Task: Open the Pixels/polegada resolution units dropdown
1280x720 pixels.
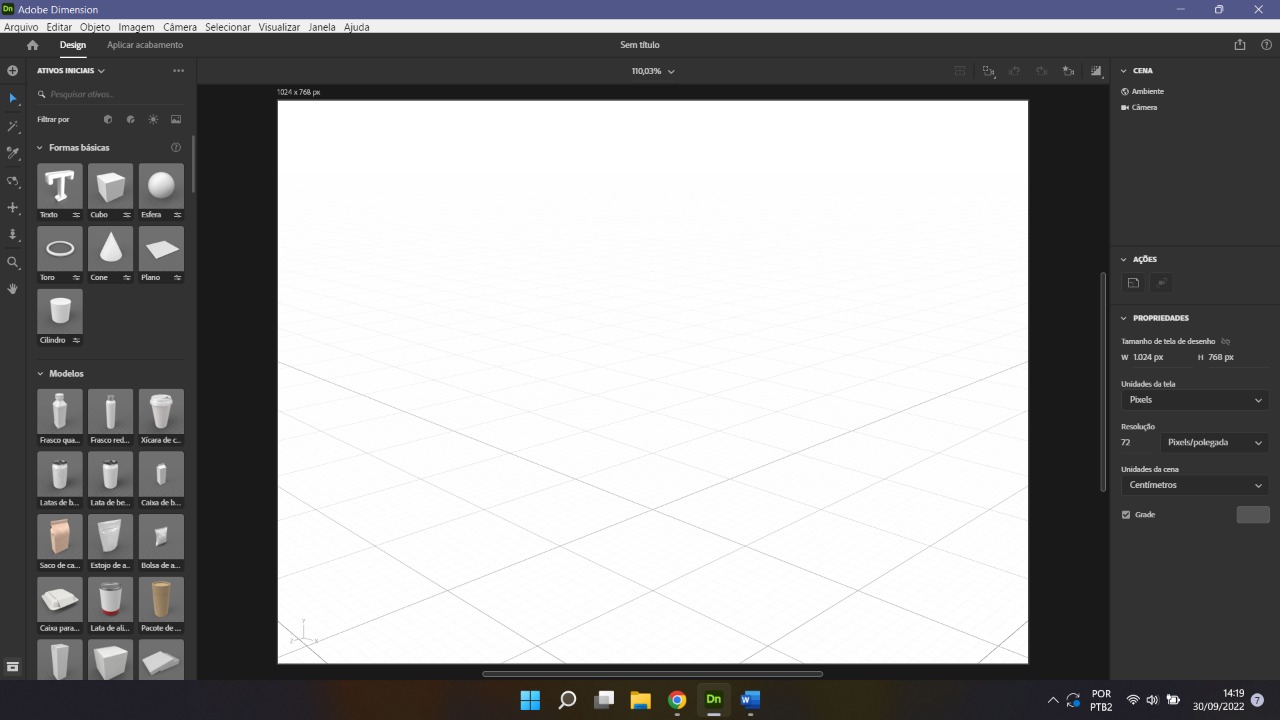Action: pos(1214,442)
